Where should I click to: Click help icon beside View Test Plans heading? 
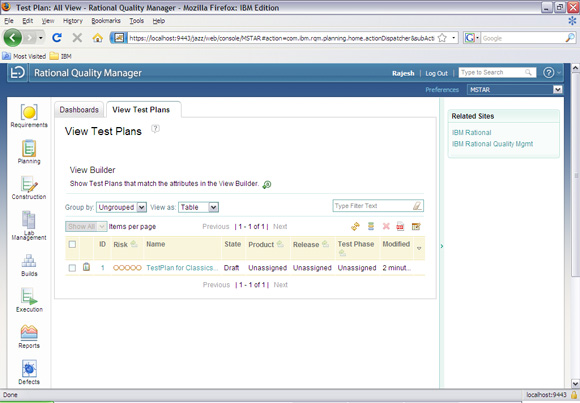click(156, 129)
